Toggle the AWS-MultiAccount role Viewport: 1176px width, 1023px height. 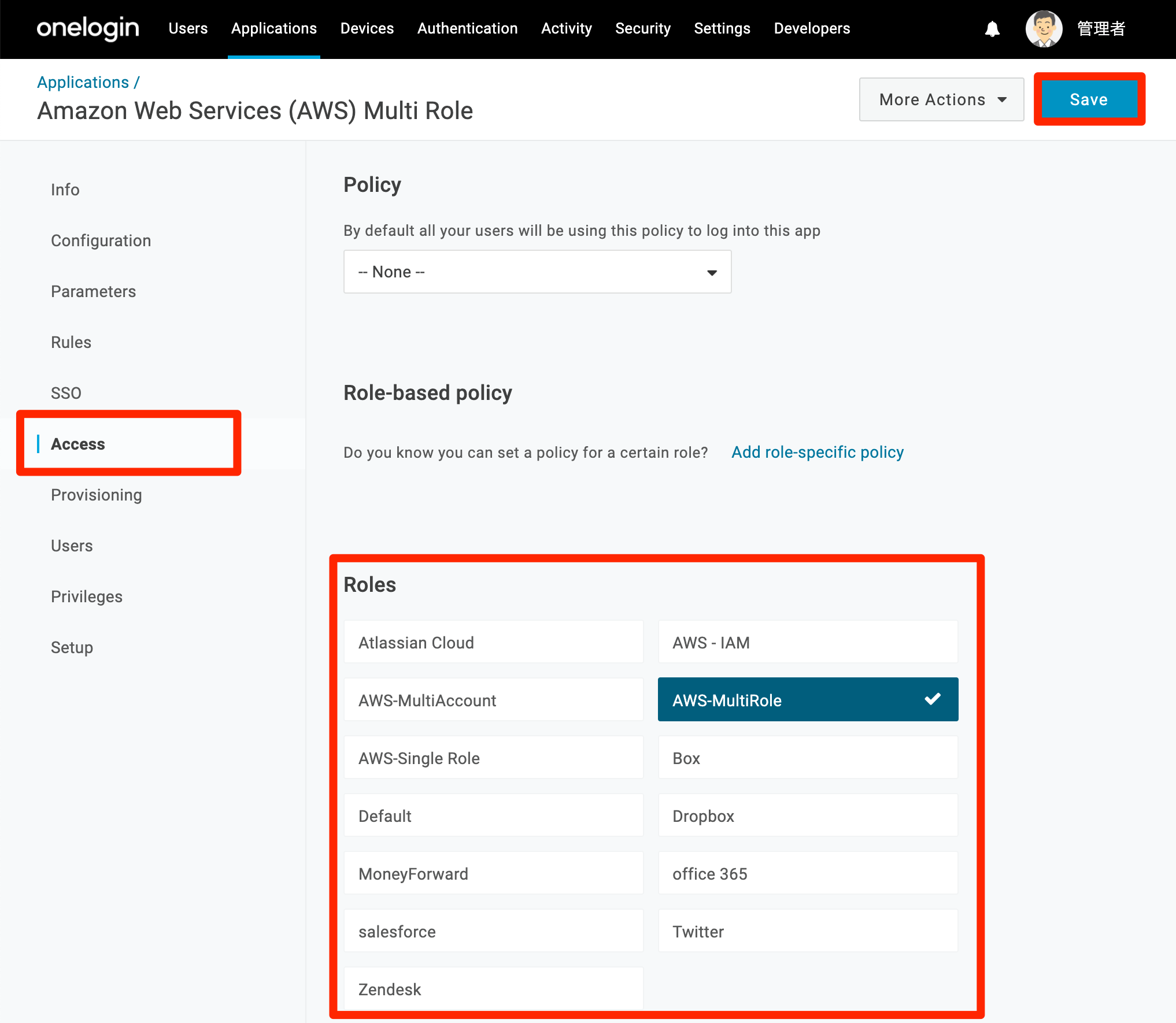(x=493, y=700)
